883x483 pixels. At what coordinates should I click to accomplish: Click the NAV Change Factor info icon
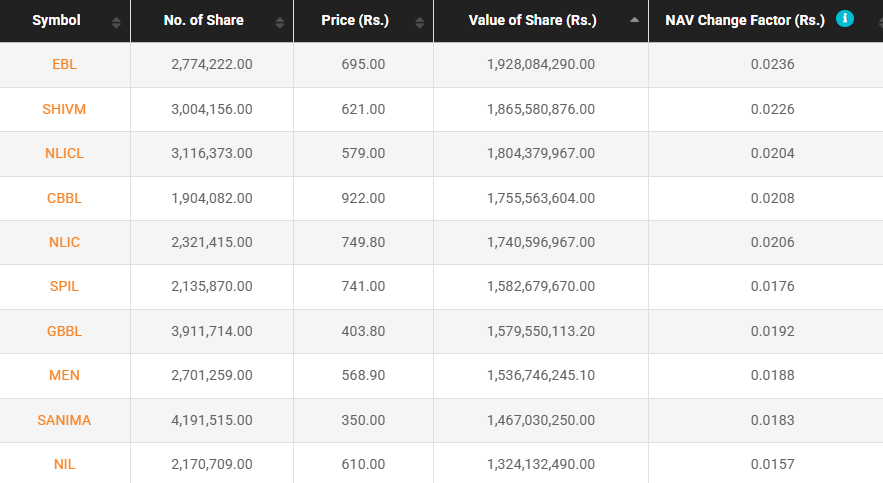pyautogui.click(x=844, y=19)
